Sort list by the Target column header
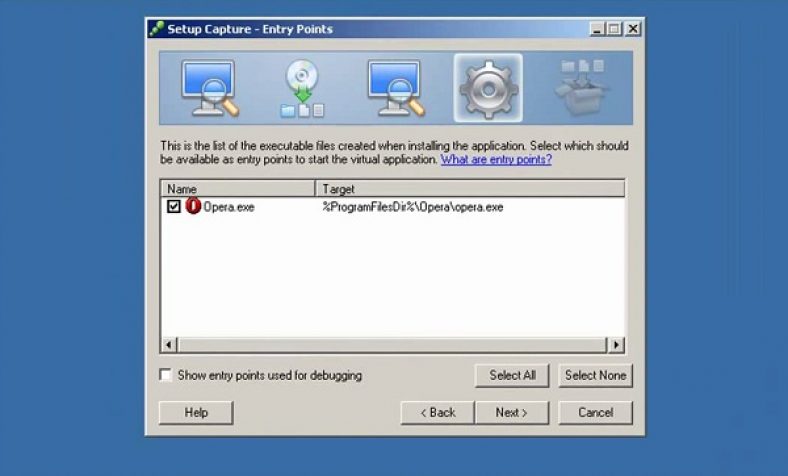This screenshot has width=788, height=476. [470, 189]
